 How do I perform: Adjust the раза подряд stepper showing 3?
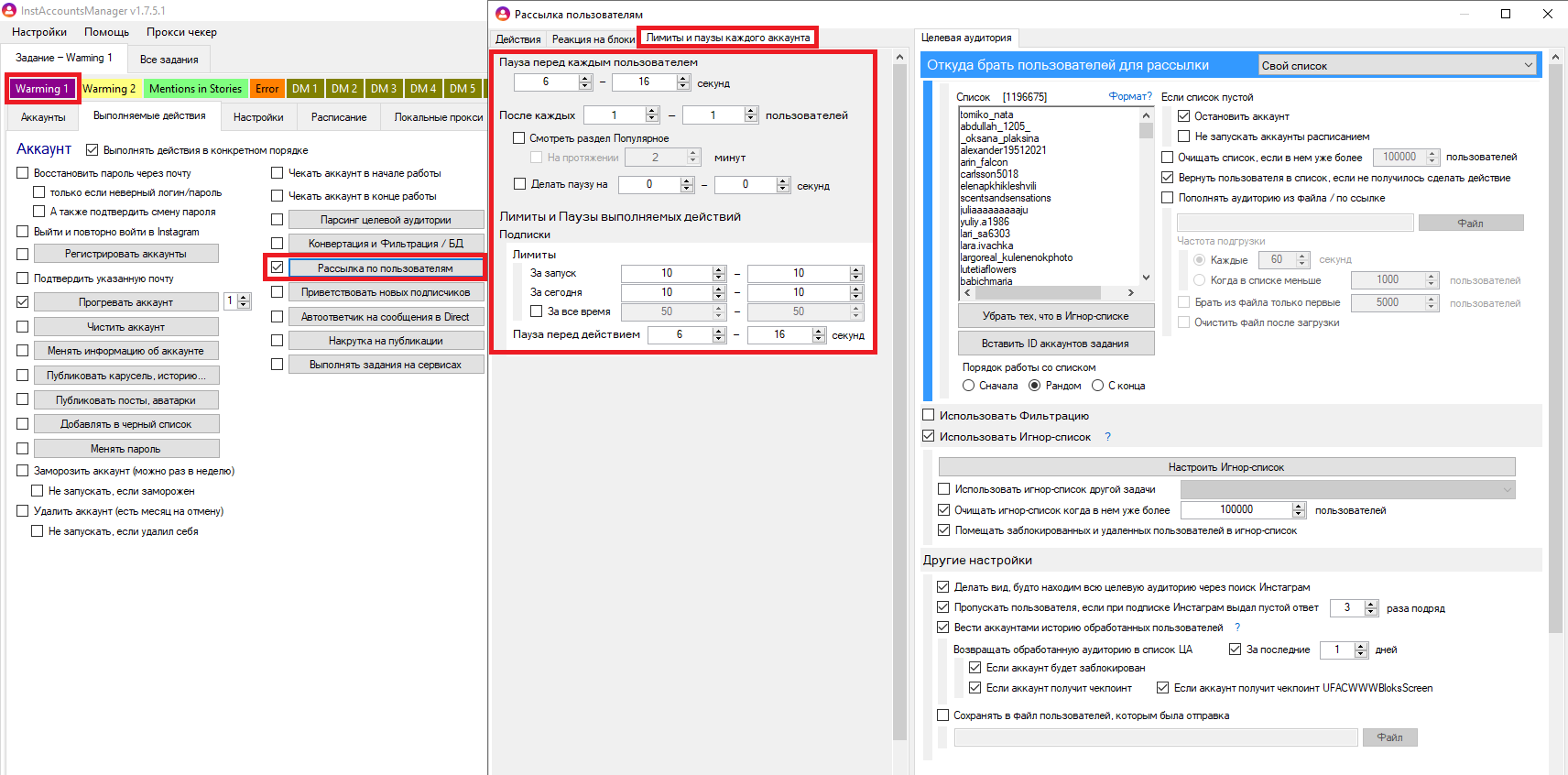tap(1371, 608)
